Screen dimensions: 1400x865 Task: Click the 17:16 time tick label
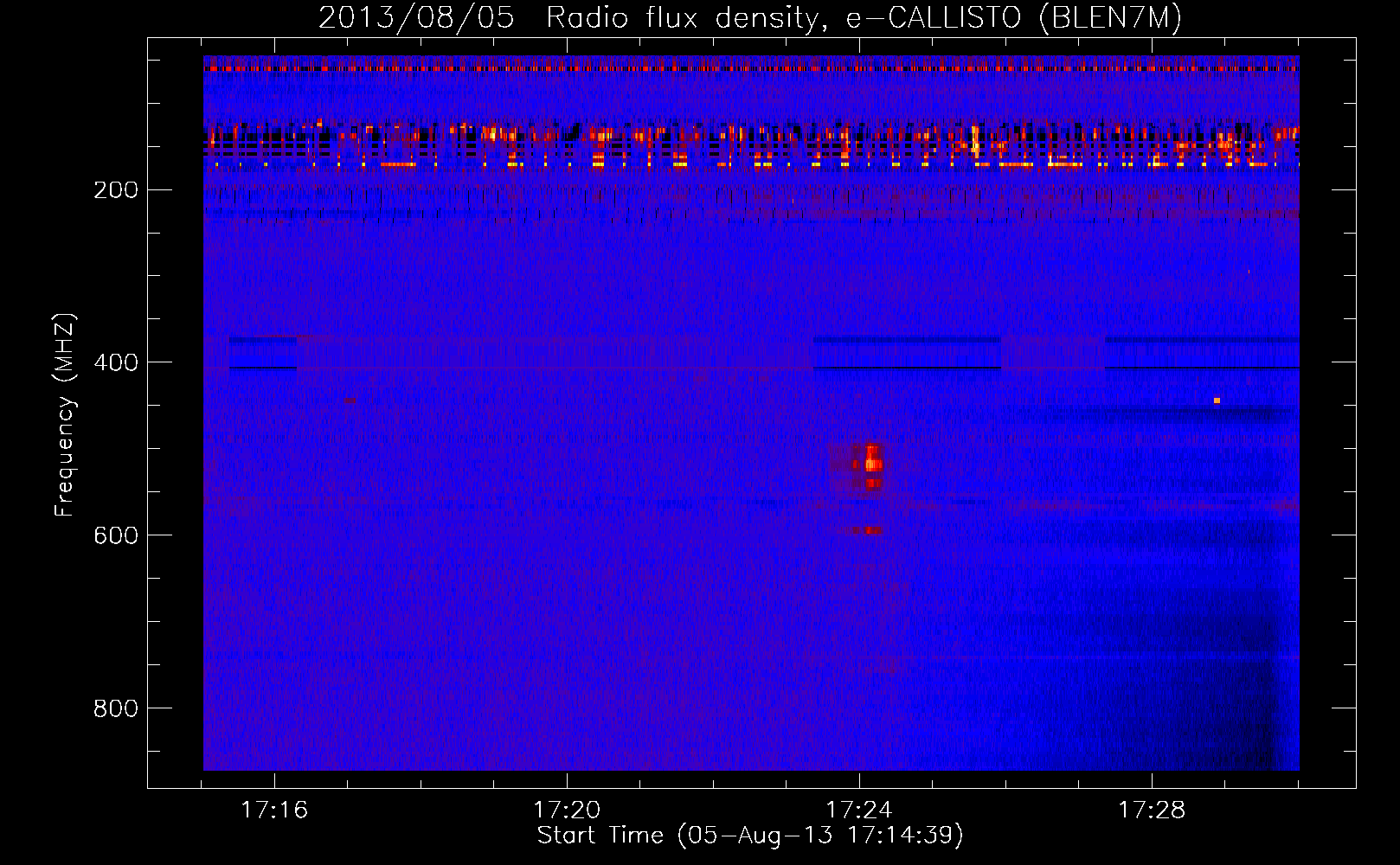[274, 811]
